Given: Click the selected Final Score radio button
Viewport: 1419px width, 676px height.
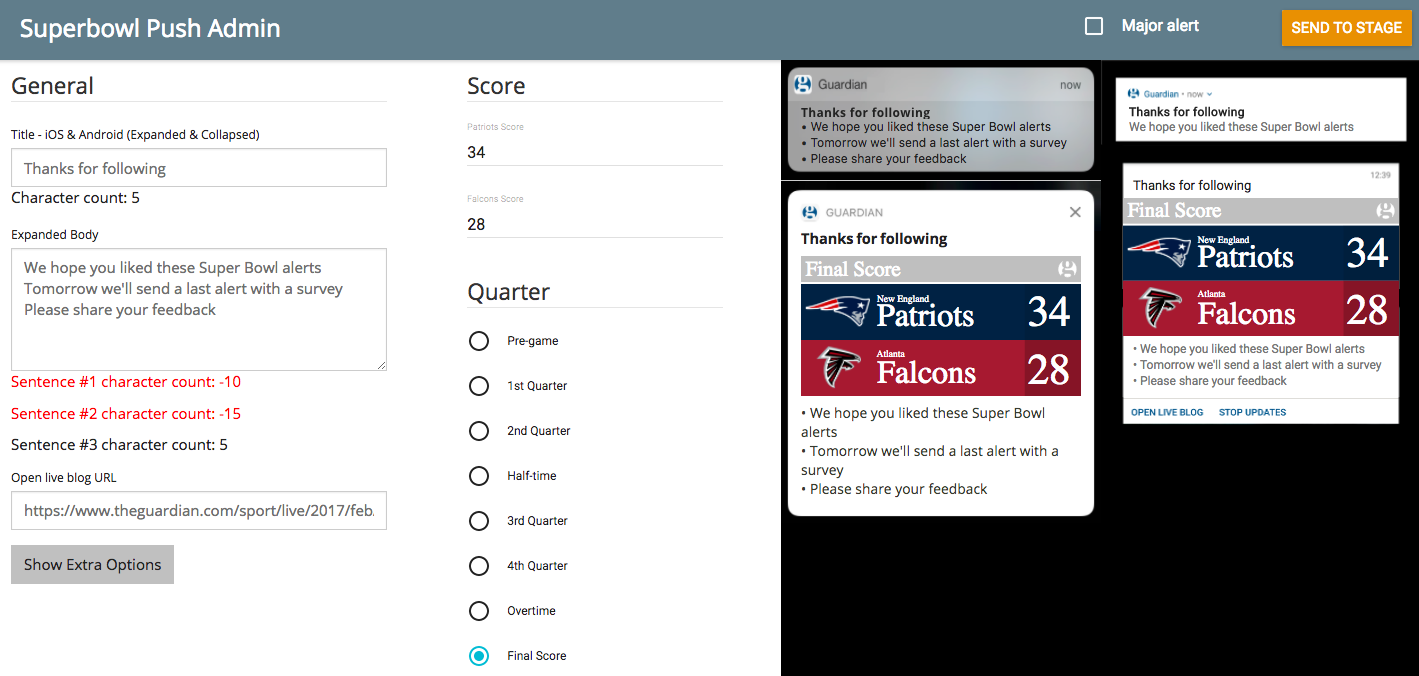Looking at the screenshot, I should (x=479, y=656).
